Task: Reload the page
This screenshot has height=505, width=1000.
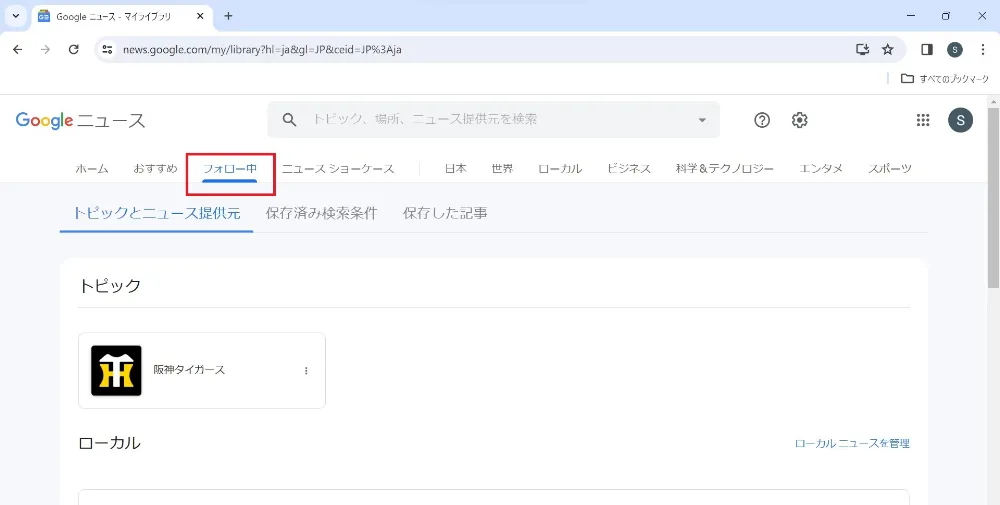Action: click(x=73, y=49)
